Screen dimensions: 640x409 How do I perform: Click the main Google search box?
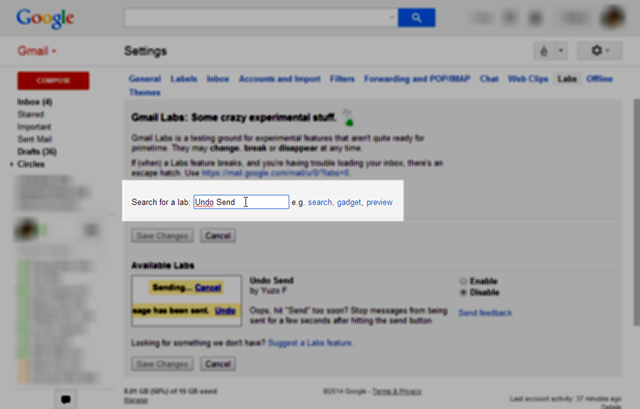[x=261, y=18]
